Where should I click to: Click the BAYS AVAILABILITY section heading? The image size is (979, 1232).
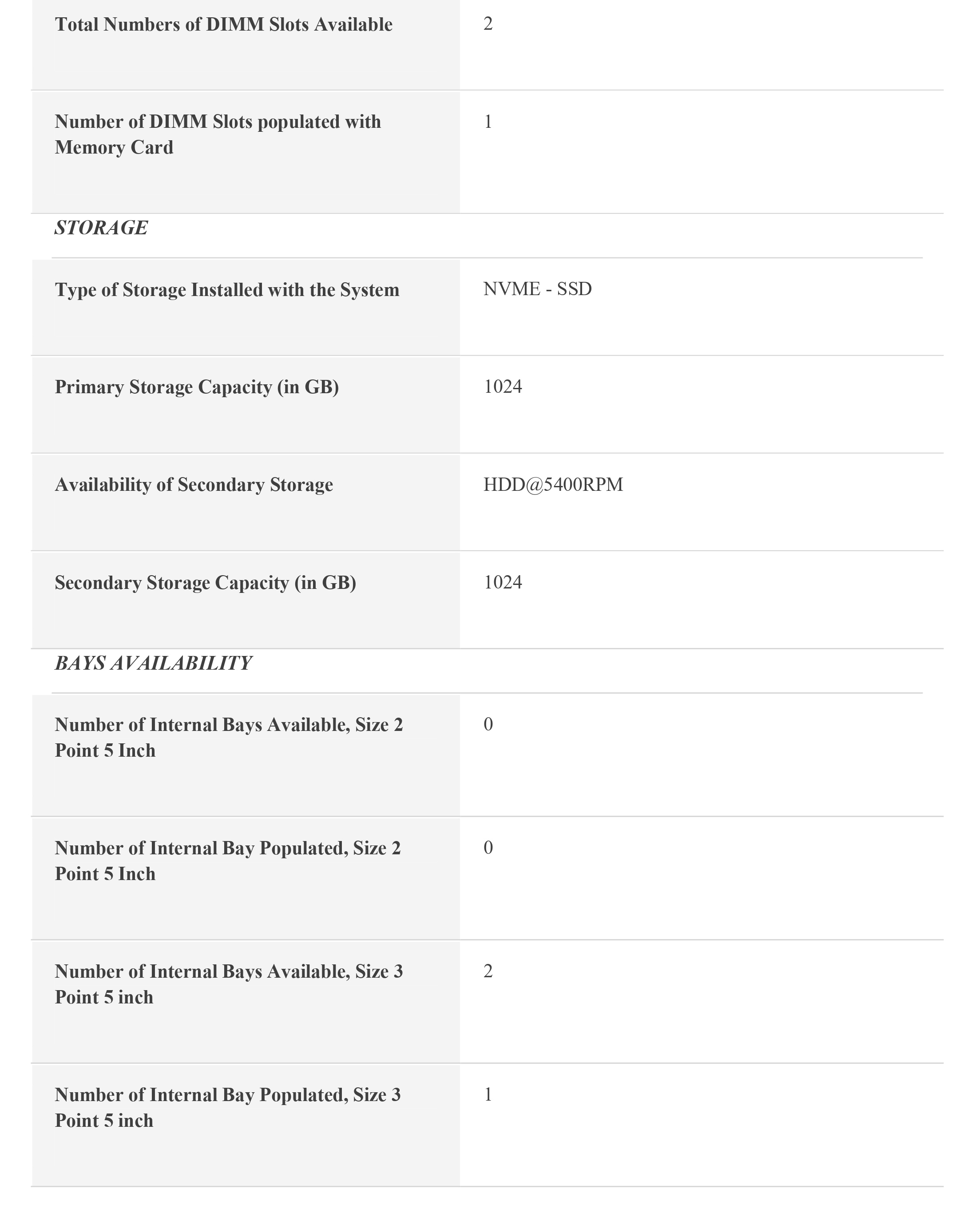(153, 663)
